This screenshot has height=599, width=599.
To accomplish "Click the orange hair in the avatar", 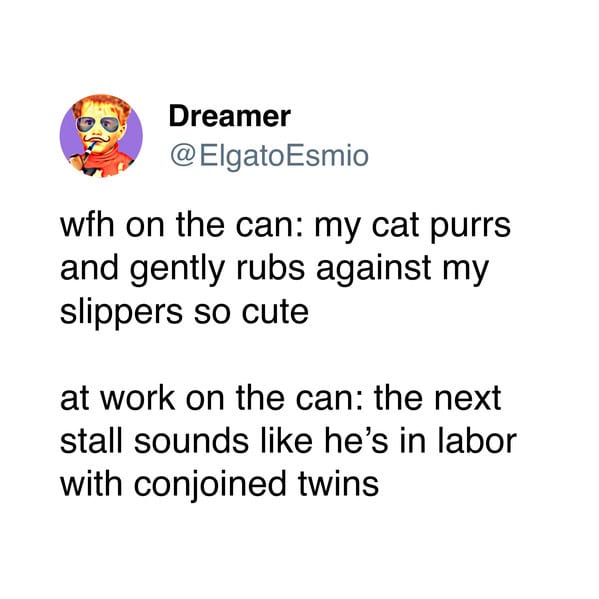I will 102,103.
